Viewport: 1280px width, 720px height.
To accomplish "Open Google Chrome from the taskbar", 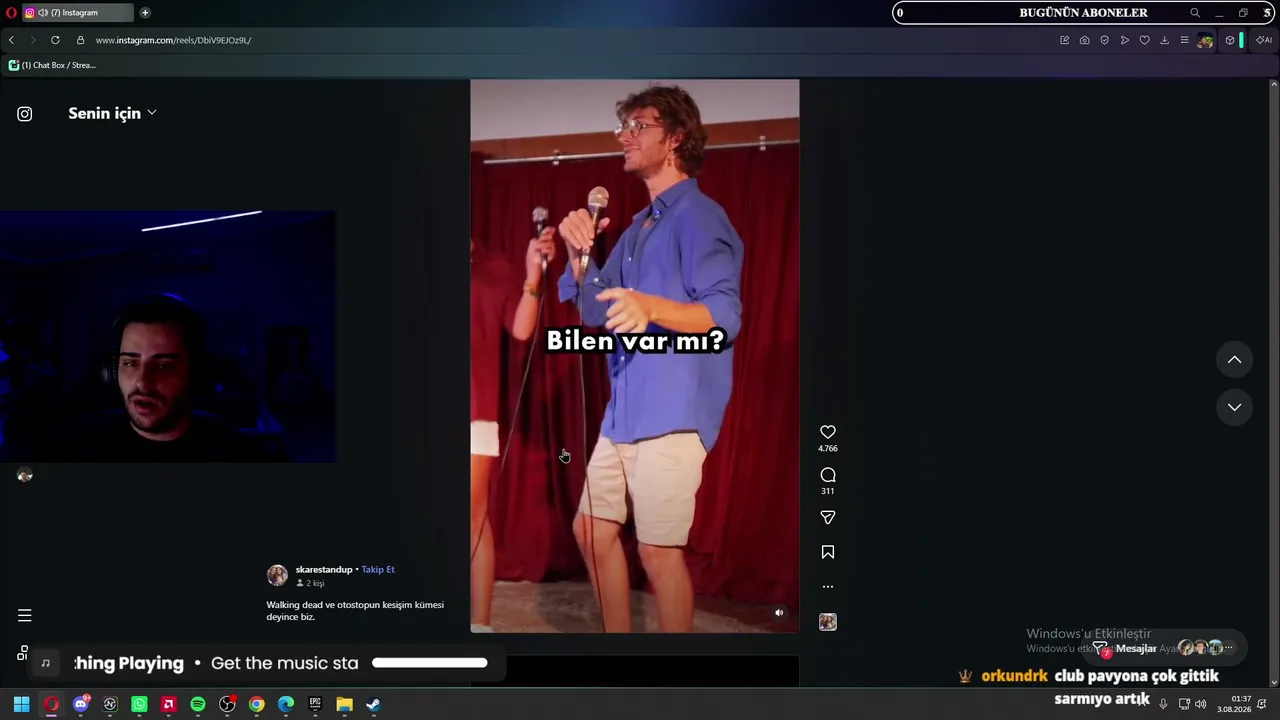I will coord(257,704).
